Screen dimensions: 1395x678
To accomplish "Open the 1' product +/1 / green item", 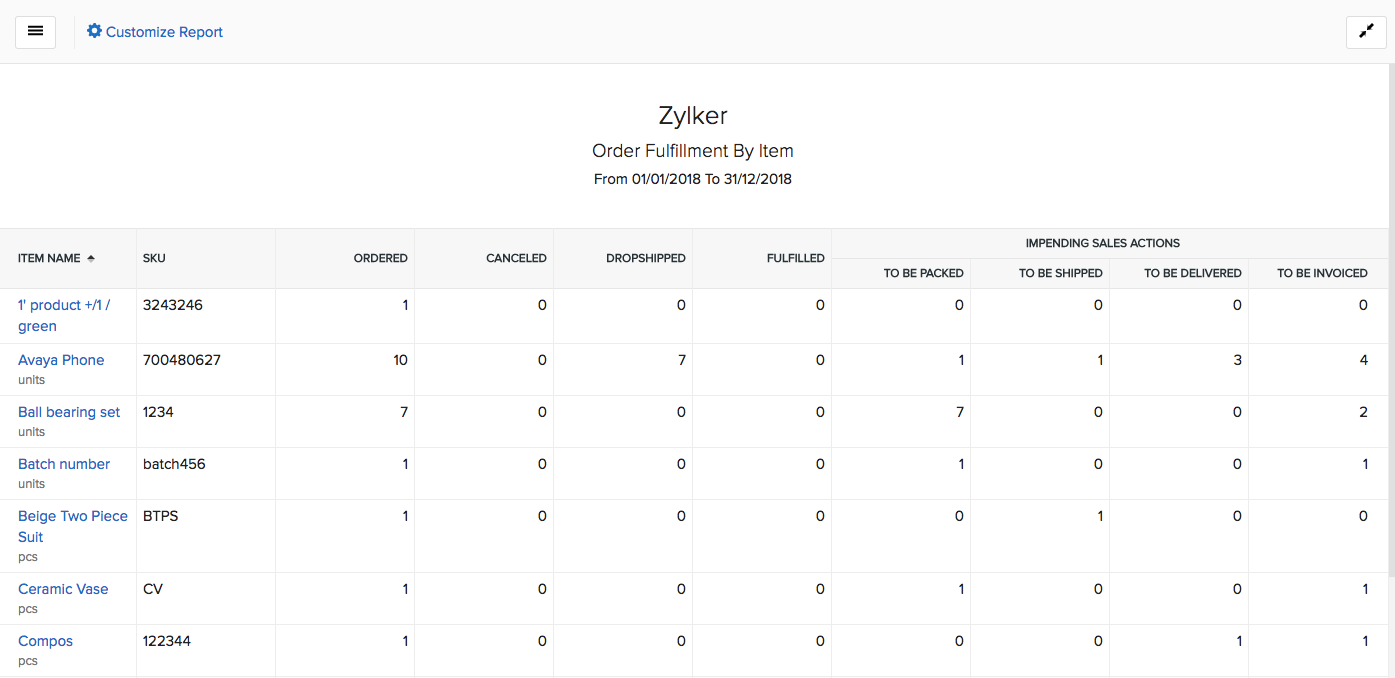I will [x=66, y=315].
